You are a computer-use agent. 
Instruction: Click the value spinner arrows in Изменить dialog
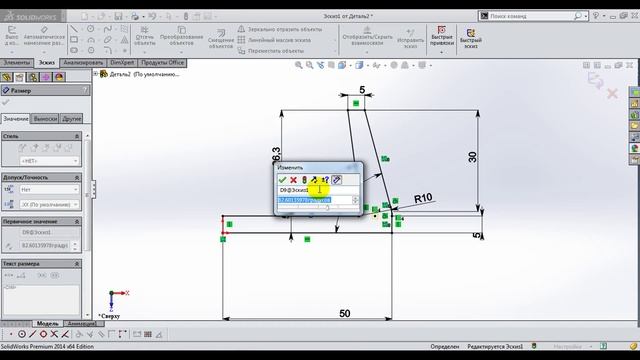[x=355, y=200]
